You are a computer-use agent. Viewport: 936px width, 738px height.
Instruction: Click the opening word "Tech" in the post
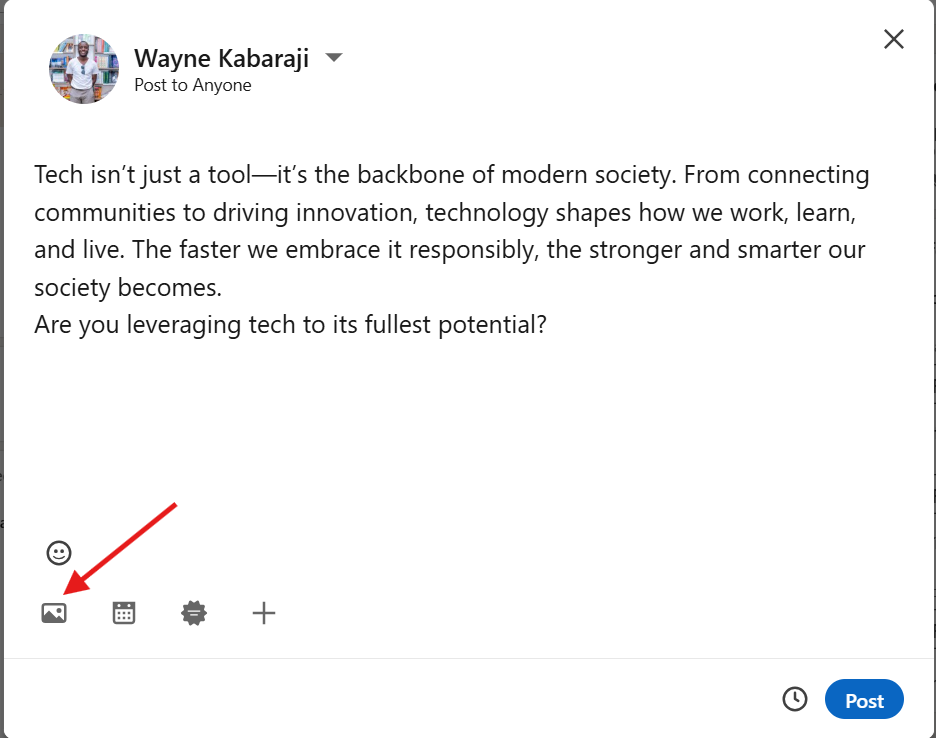point(58,175)
